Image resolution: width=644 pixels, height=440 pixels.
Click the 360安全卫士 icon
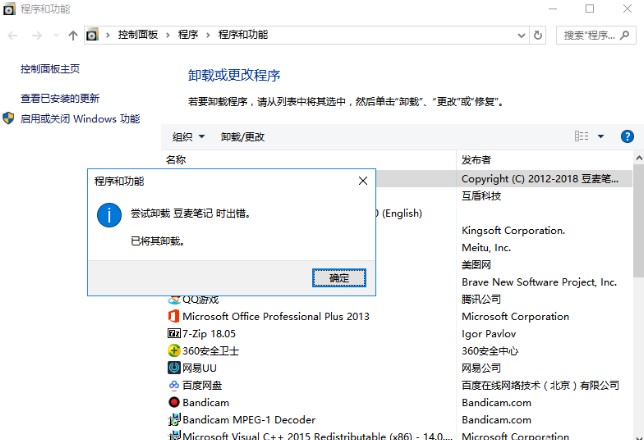[174, 350]
